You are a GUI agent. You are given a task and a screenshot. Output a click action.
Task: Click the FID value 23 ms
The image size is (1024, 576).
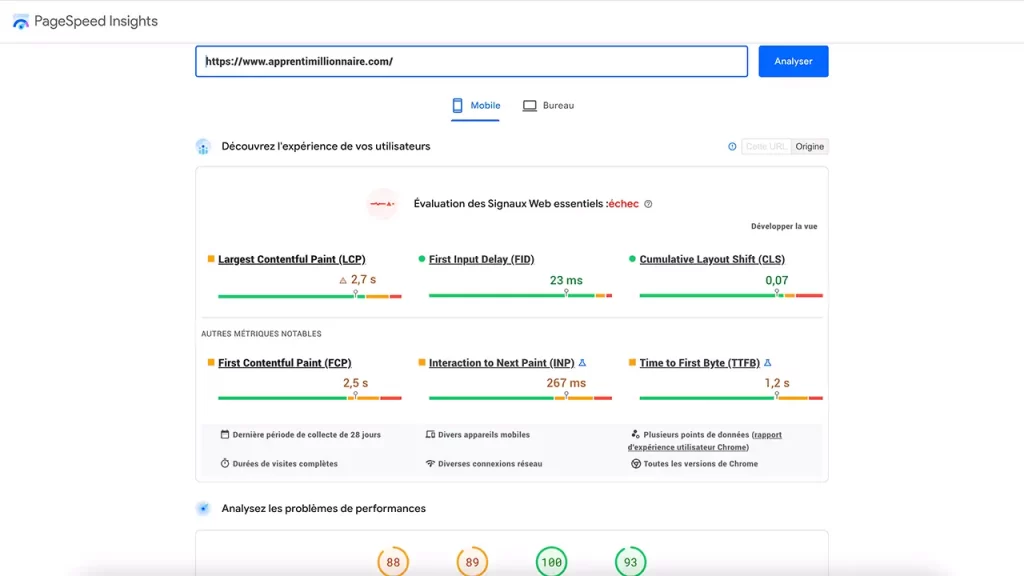(x=566, y=280)
